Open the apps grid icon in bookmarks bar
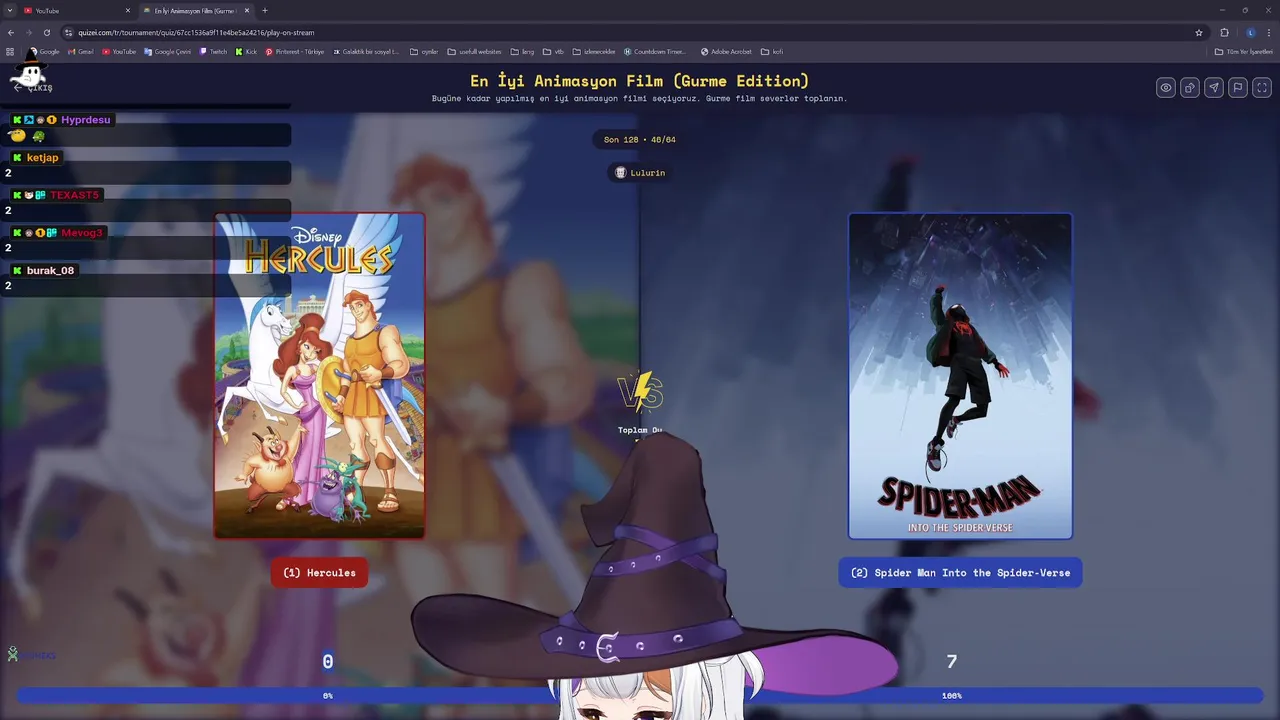The height and width of the screenshot is (720, 1280). coord(10,52)
